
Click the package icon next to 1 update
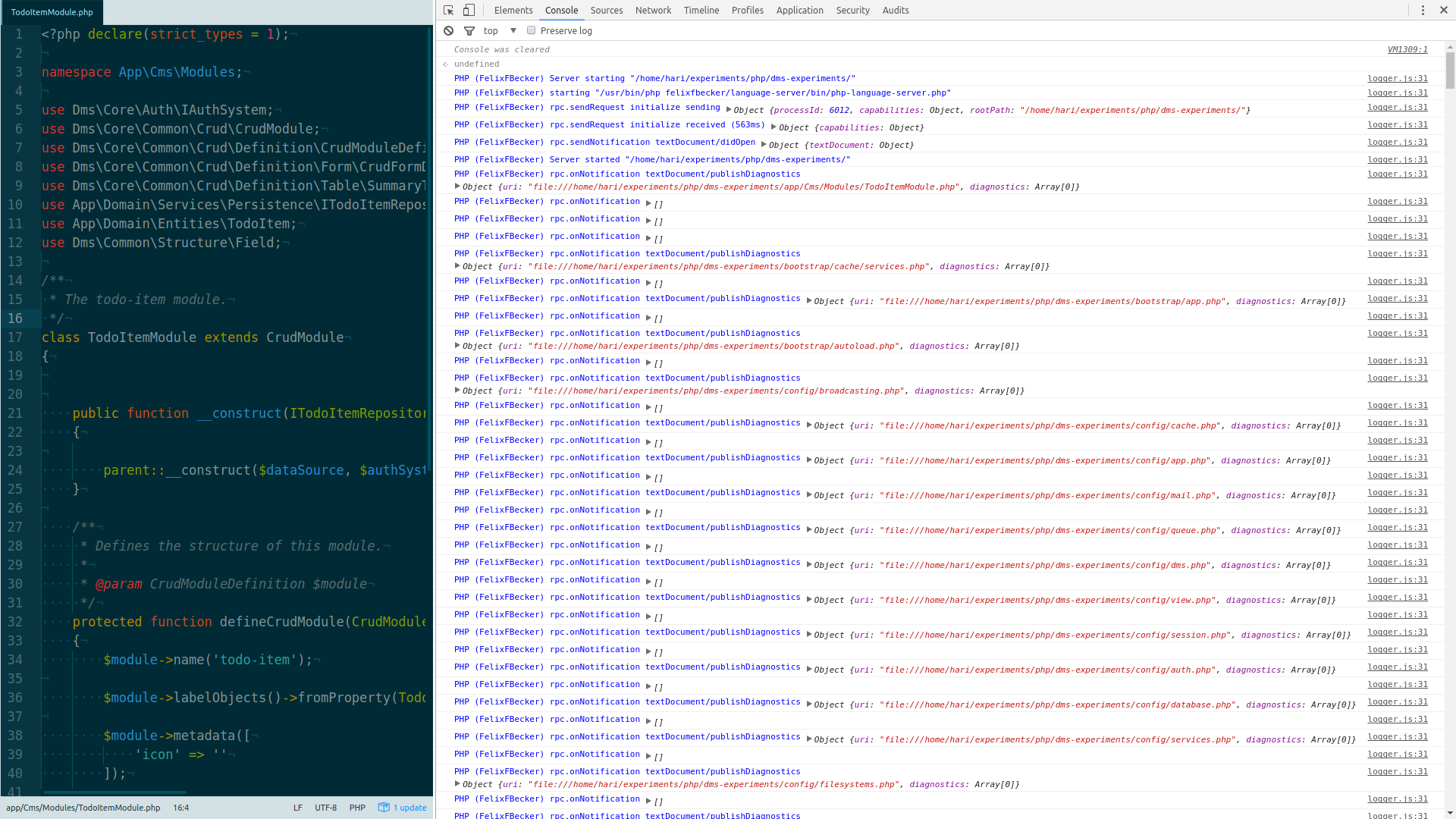384,807
